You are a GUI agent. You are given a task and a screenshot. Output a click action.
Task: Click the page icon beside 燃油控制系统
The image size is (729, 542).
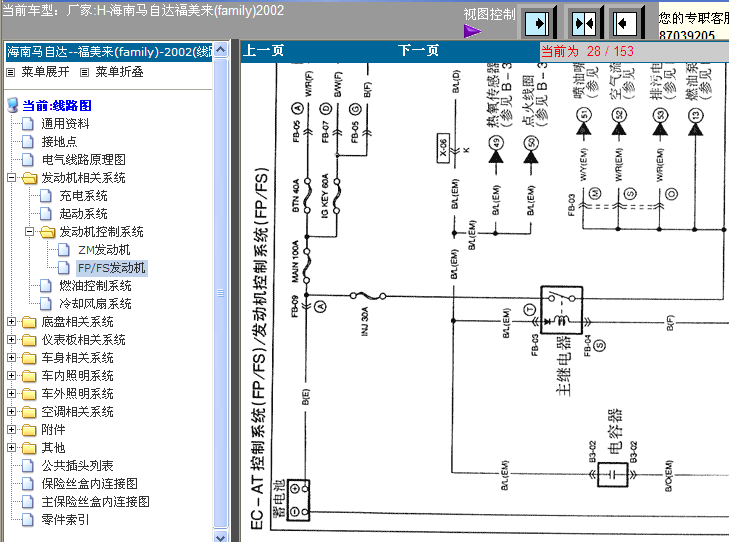pos(46,286)
